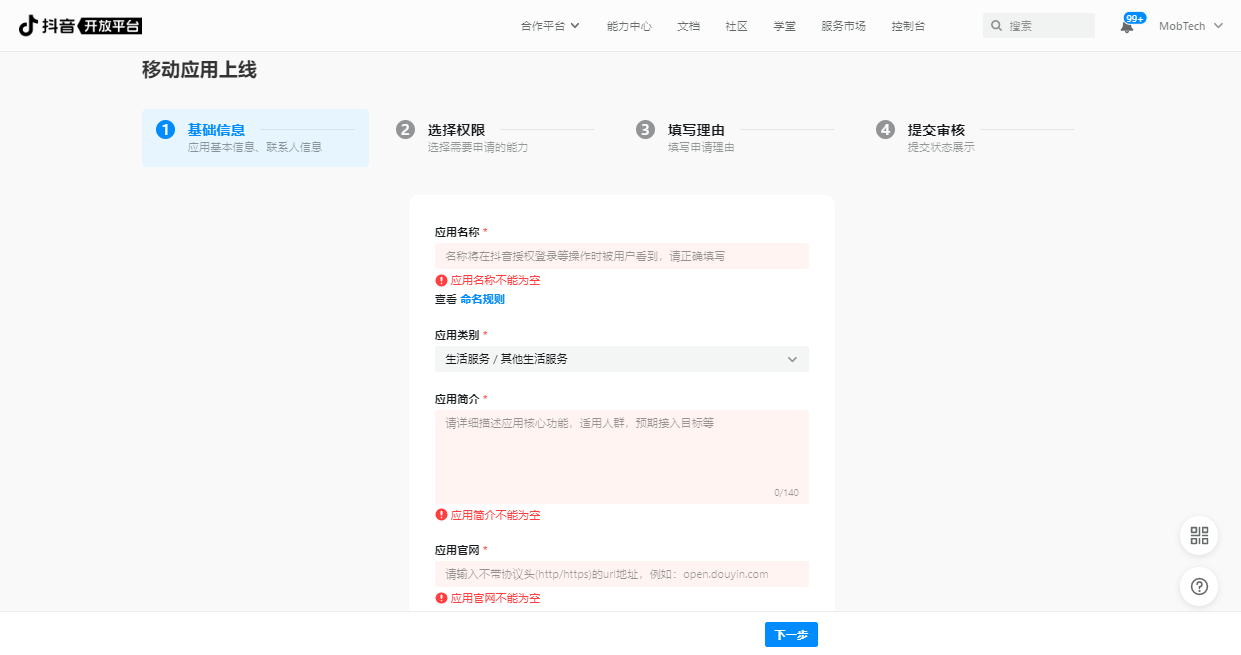The height and width of the screenshot is (655, 1241).
Task: Open the 命名规则 link
Action: (482, 299)
